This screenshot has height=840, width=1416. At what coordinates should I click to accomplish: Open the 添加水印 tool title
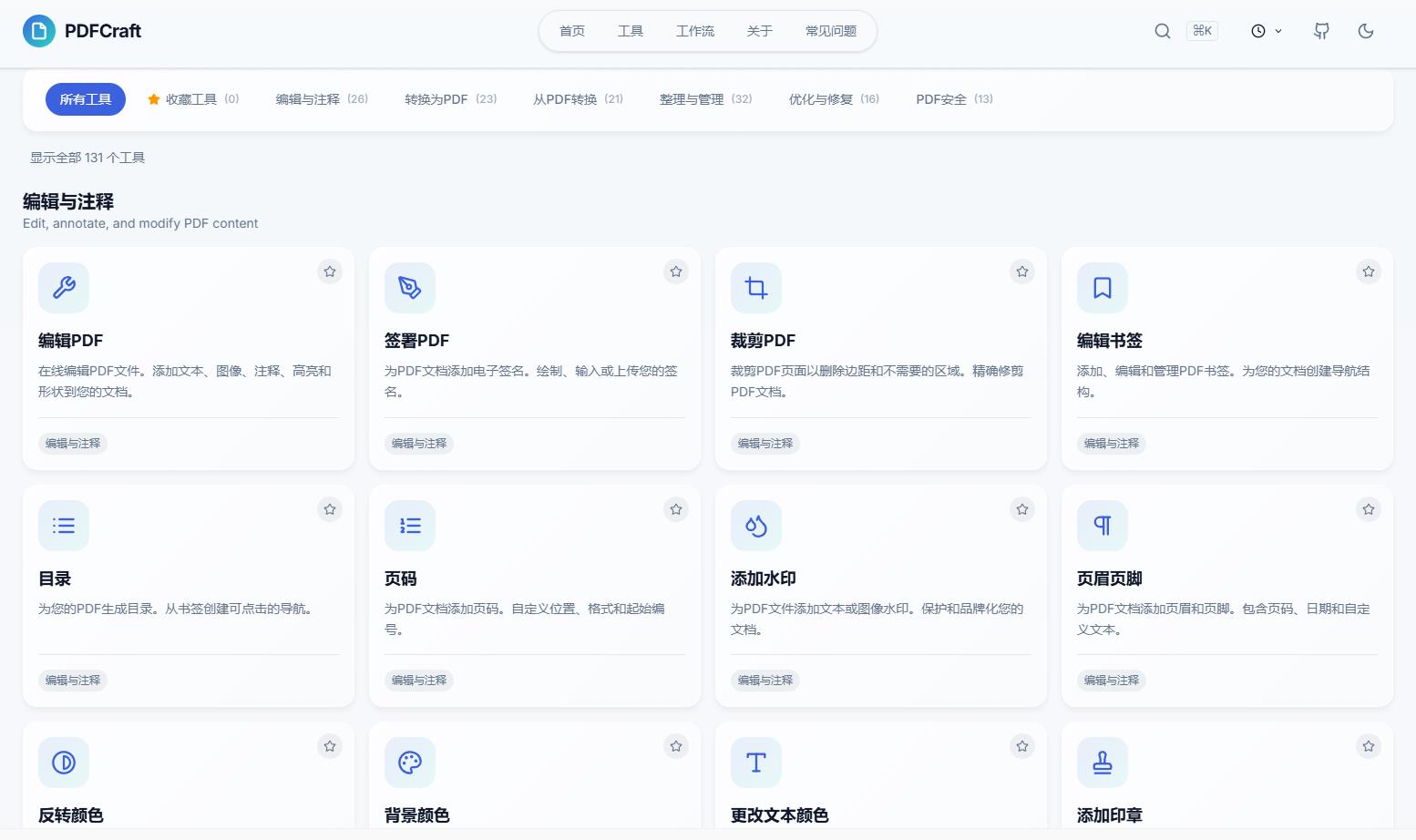764,579
